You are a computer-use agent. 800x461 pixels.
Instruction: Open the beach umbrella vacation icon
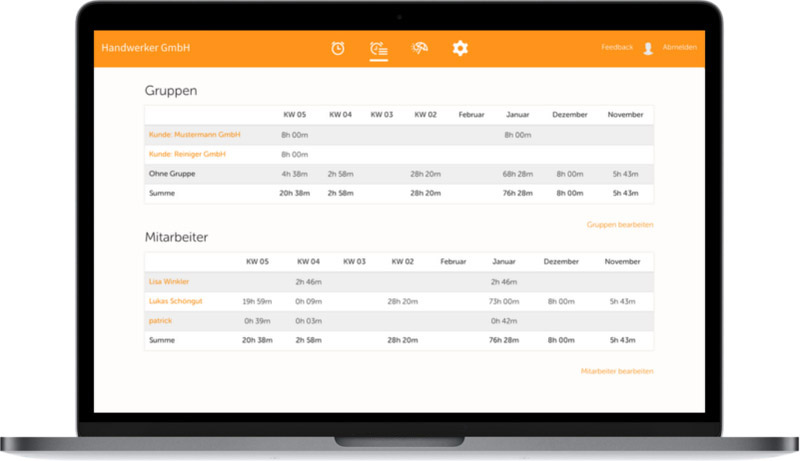pos(419,48)
